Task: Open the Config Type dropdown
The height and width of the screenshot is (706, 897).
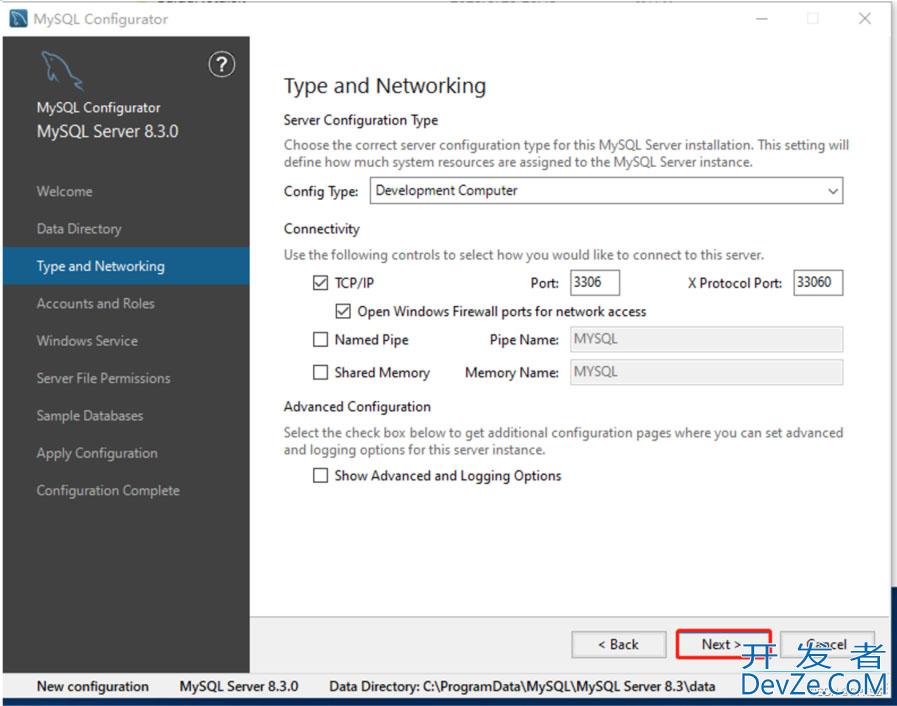Action: [606, 191]
